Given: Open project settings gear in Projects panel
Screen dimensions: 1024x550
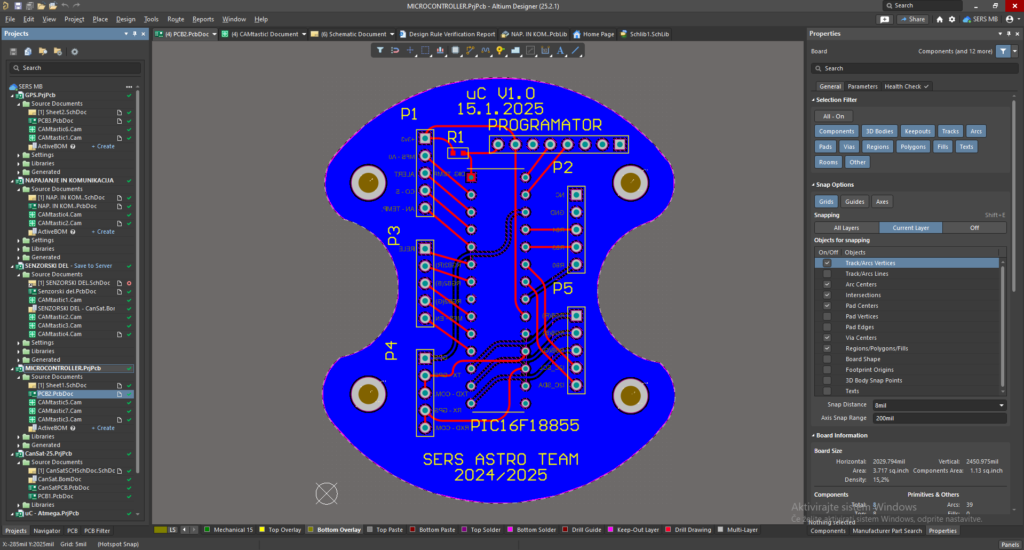Looking at the screenshot, I should (x=74, y=52).
